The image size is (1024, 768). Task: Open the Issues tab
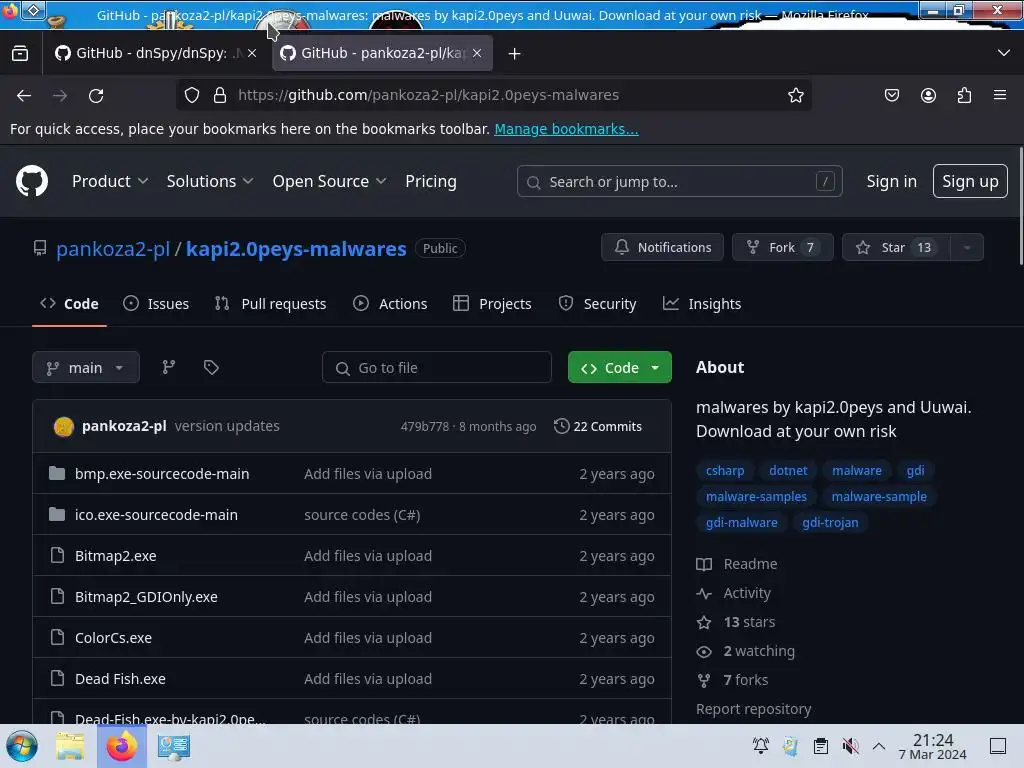(156, 304)
